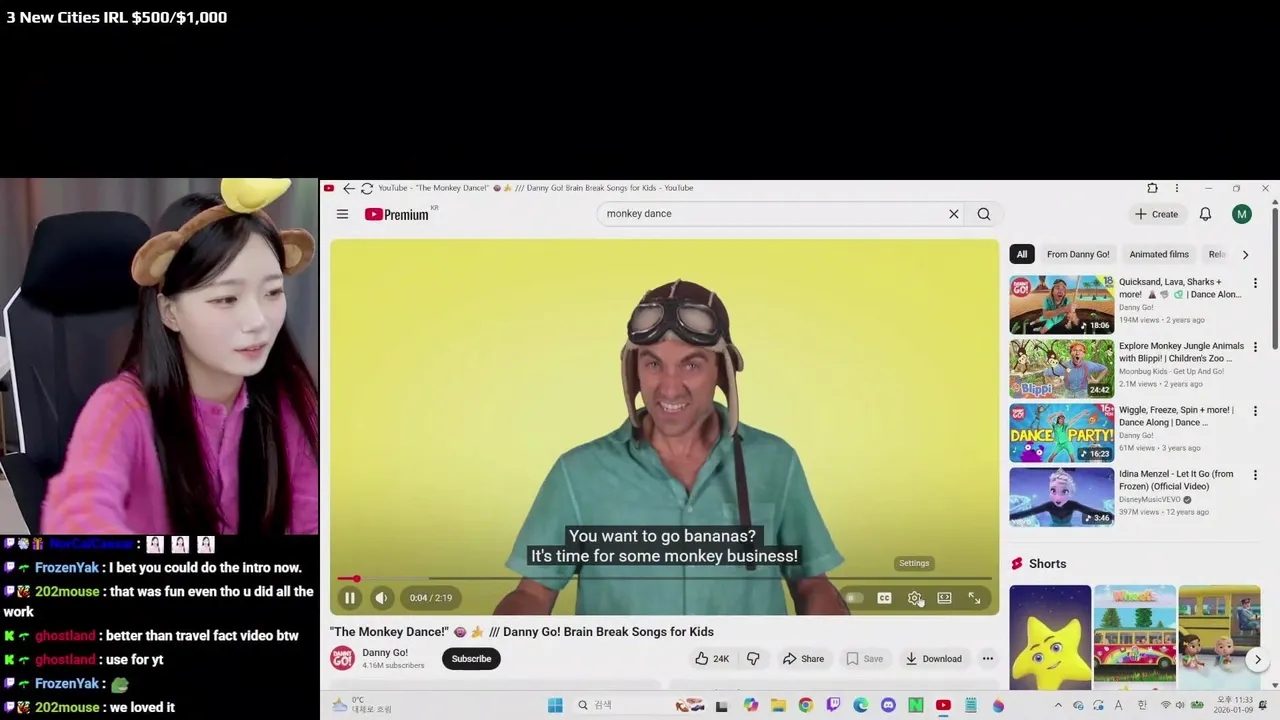Open options menu for Wiggle, Freeze video
The image size is (1280, 720).
click(1255, 411)
